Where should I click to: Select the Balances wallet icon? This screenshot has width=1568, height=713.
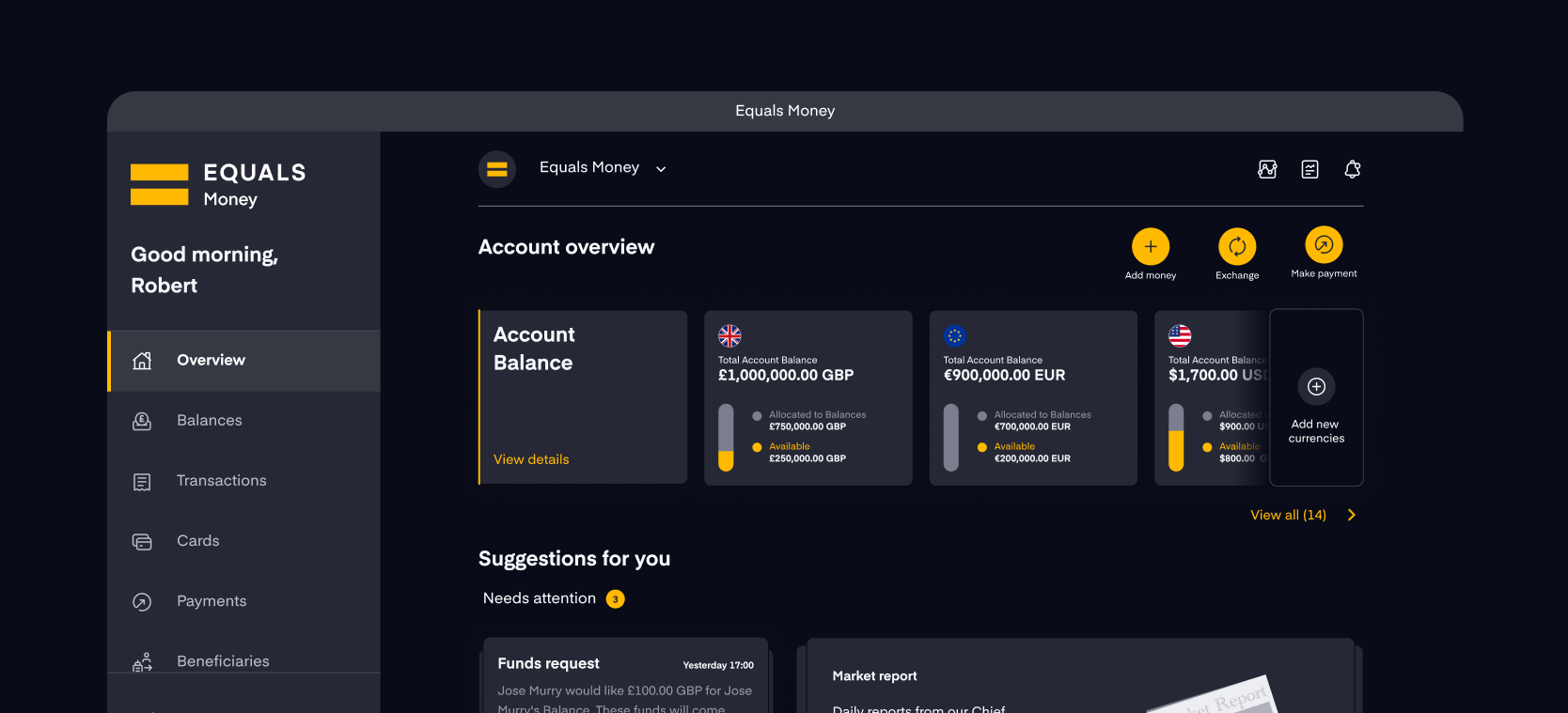(142, 421)
